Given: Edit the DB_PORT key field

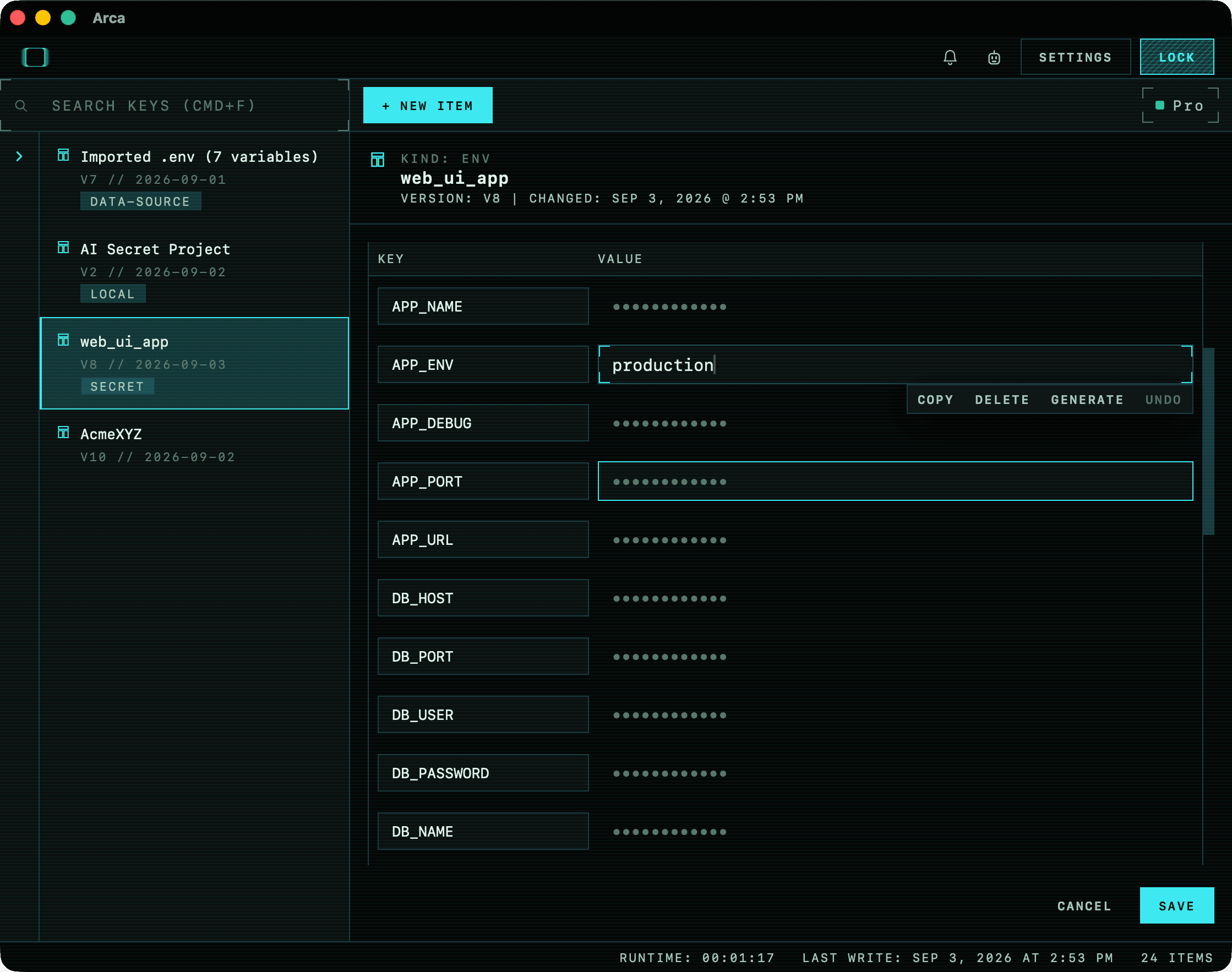Looking at the screenshot, I should click(483, 656).
